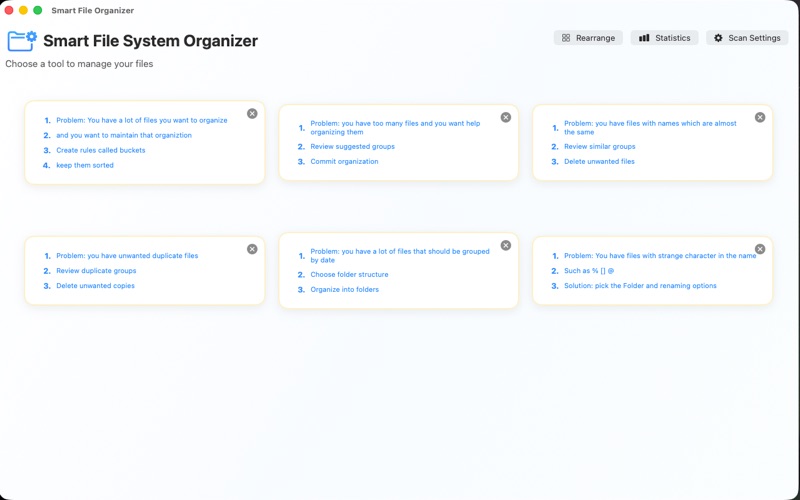
Task: Click 'Choose folder structure' step
Action: point(349,274)
